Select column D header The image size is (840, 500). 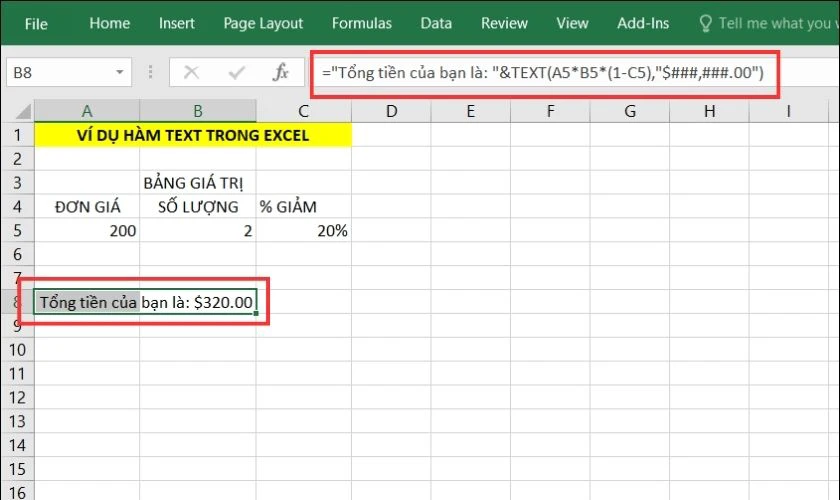[392, 111]
